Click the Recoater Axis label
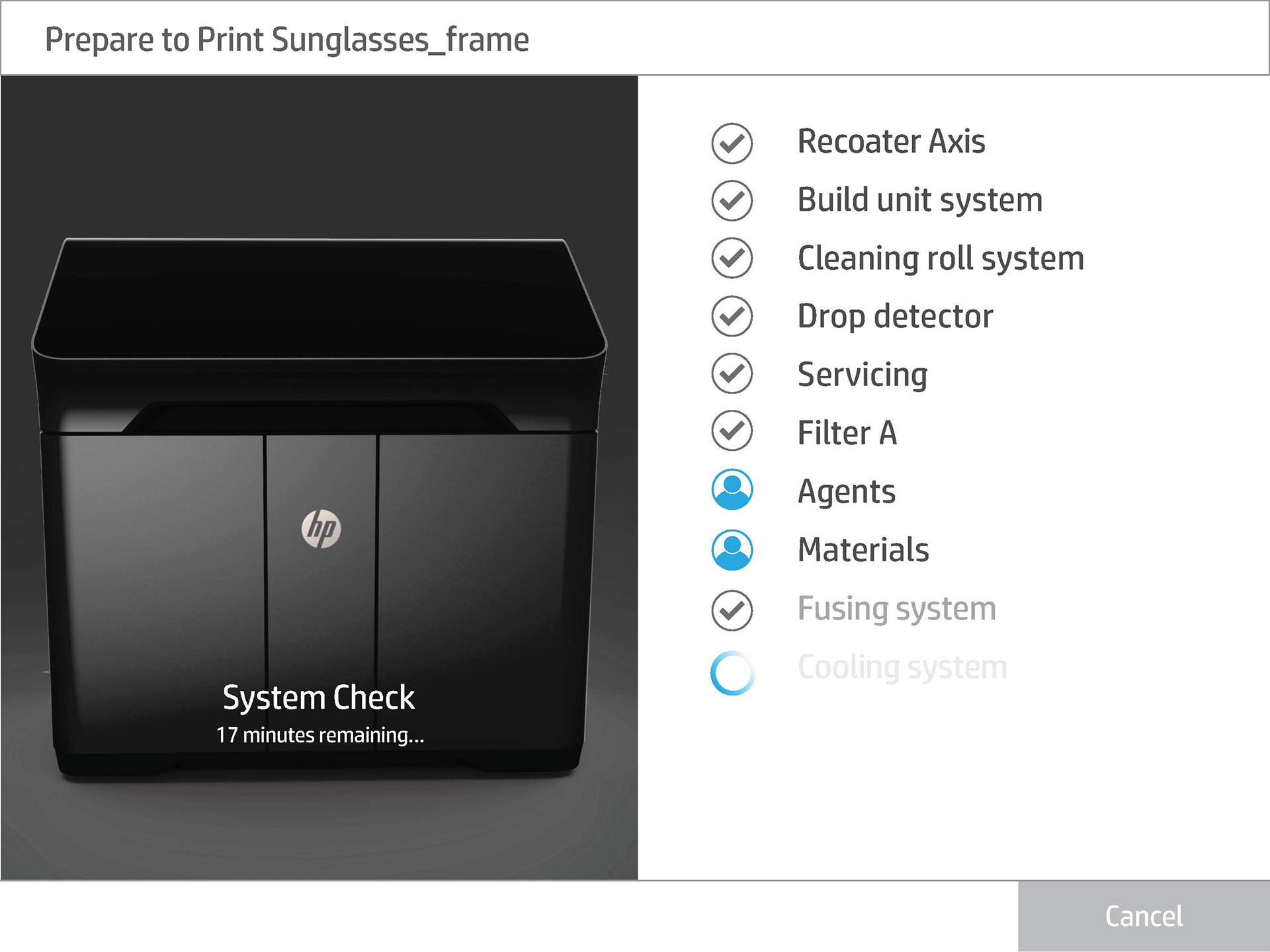 tap(890, 141)
